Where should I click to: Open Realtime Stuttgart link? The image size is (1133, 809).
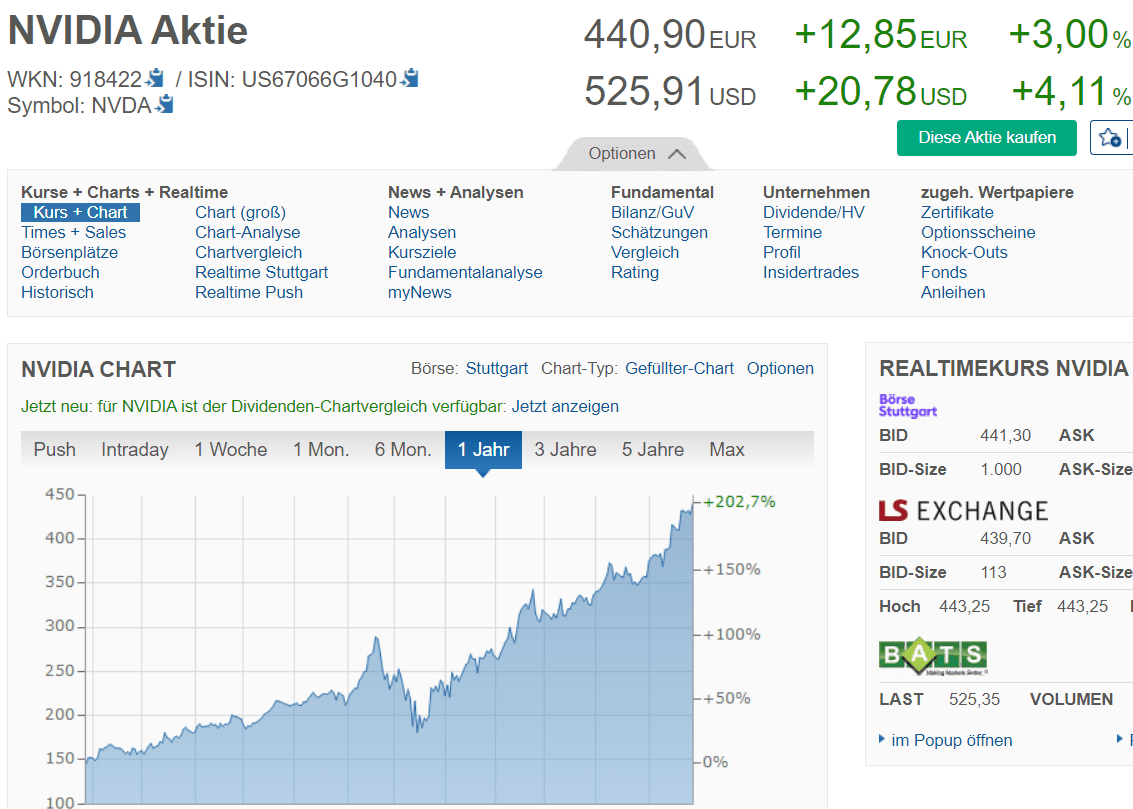tap(262, 272)
